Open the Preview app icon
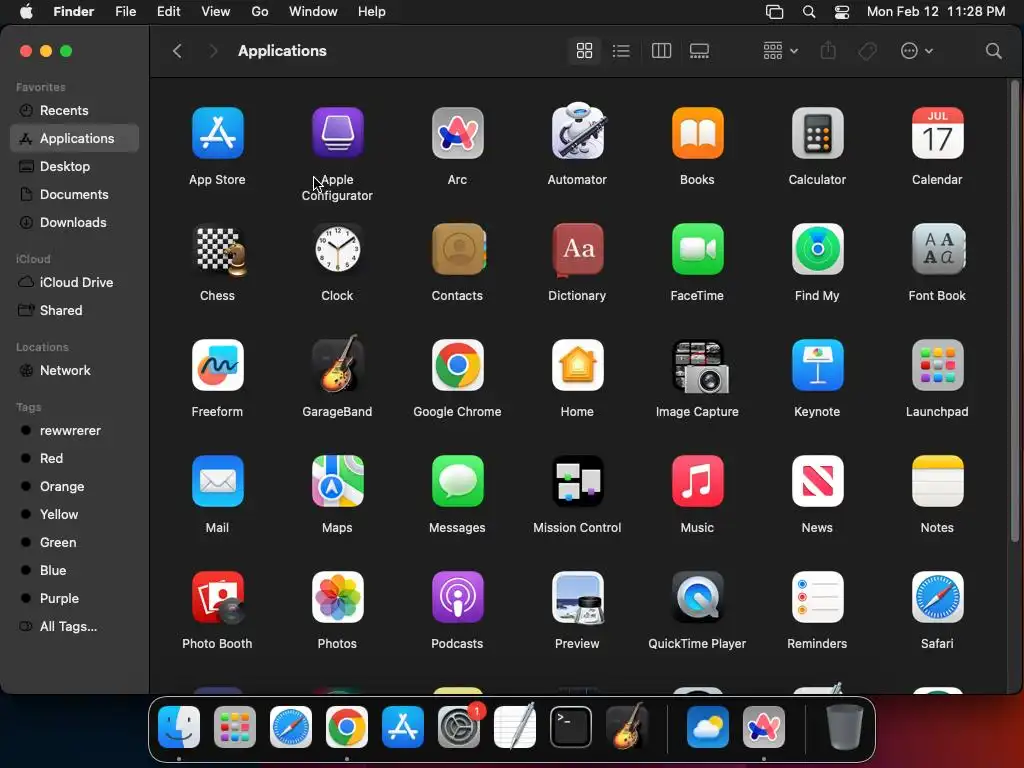Screen dimensions: 1024x768 point(578,598)
